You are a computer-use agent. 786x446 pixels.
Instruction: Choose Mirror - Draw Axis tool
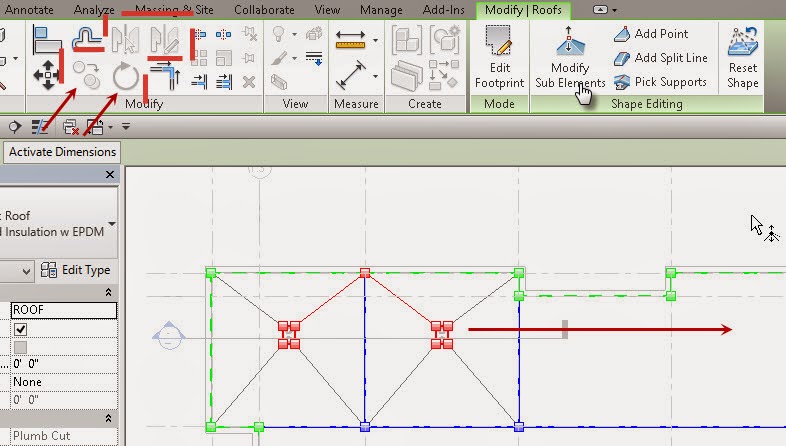click(164, 41)
